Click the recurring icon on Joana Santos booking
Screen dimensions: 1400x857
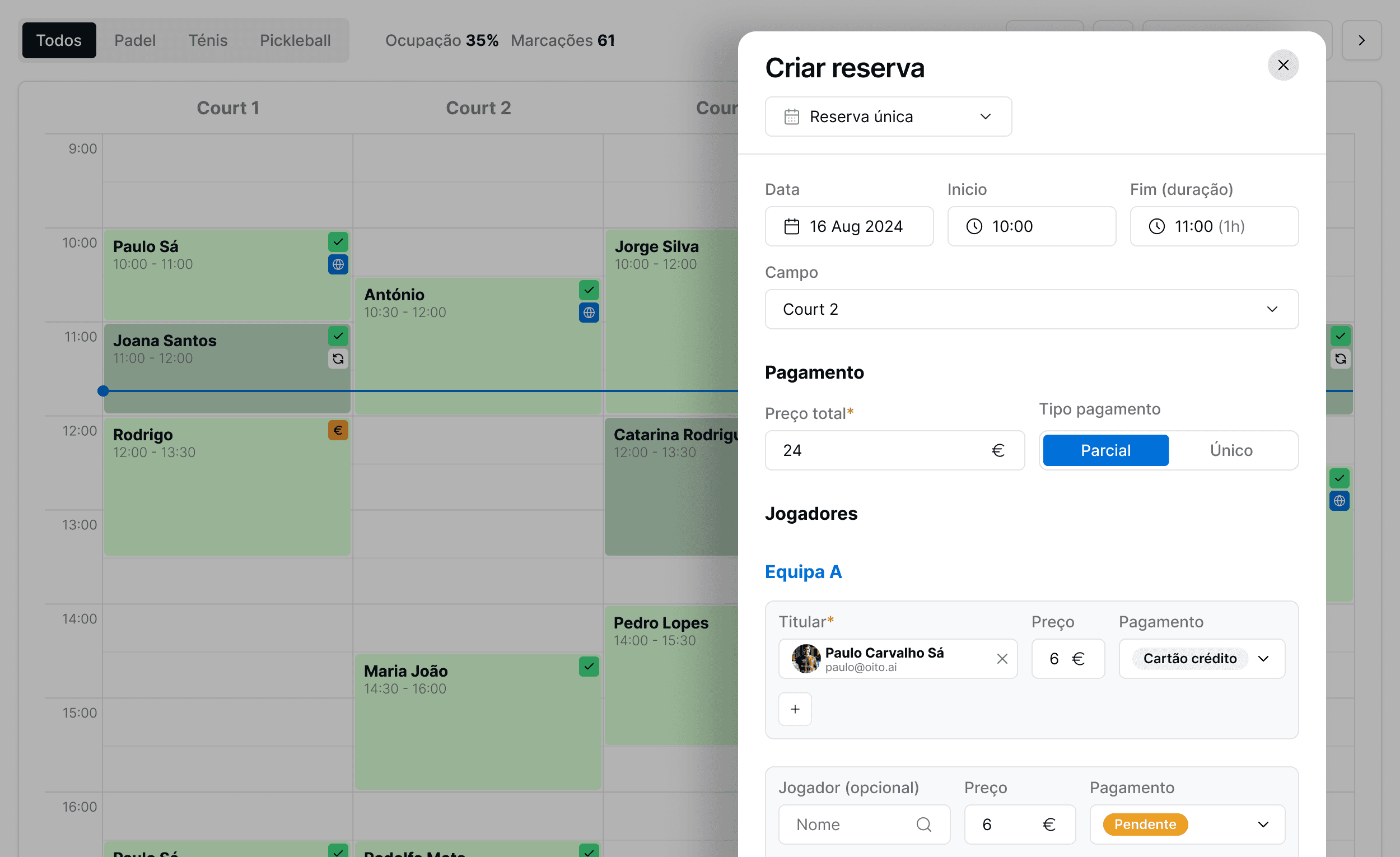click(x=338, y=358)
